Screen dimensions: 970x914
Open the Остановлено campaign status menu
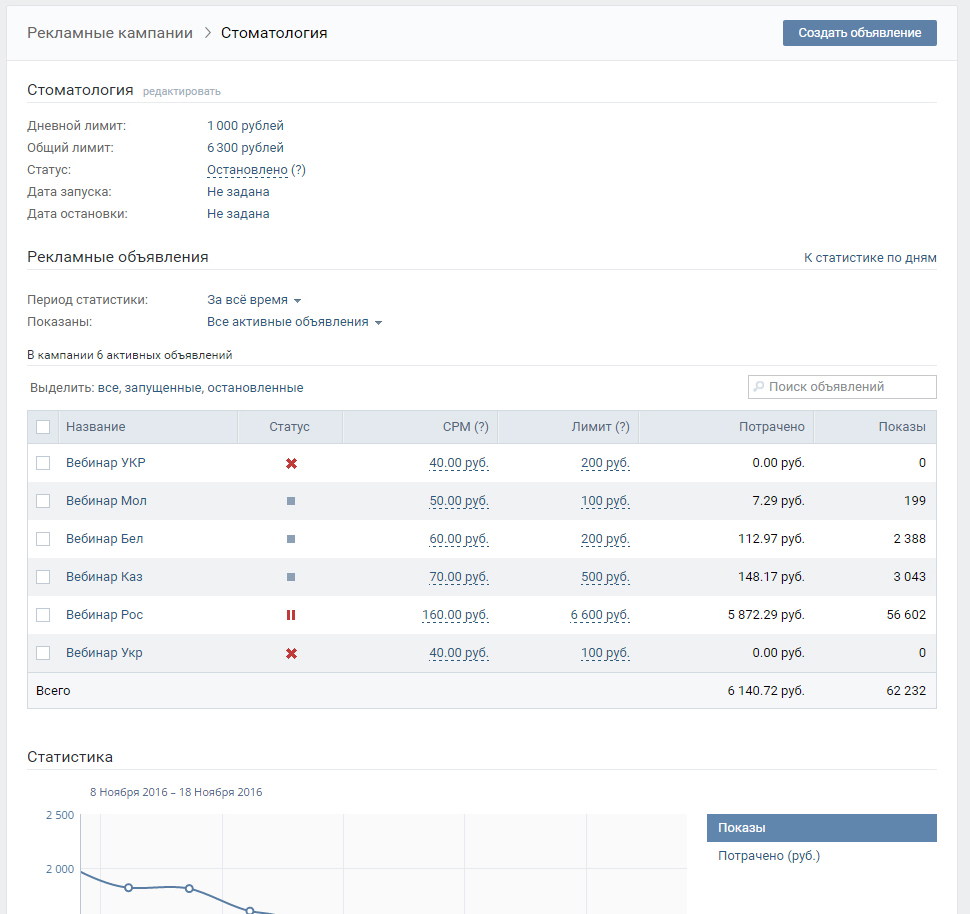tap(247, 170)
